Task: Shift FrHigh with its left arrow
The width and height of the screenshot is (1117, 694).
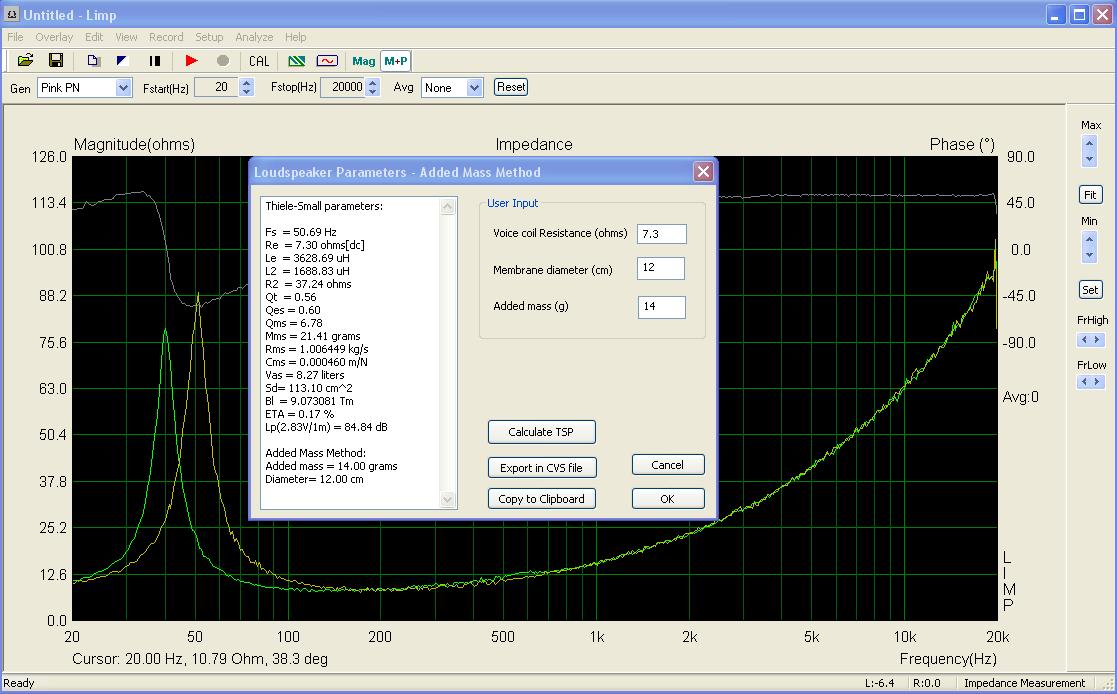Action: 1084,340
